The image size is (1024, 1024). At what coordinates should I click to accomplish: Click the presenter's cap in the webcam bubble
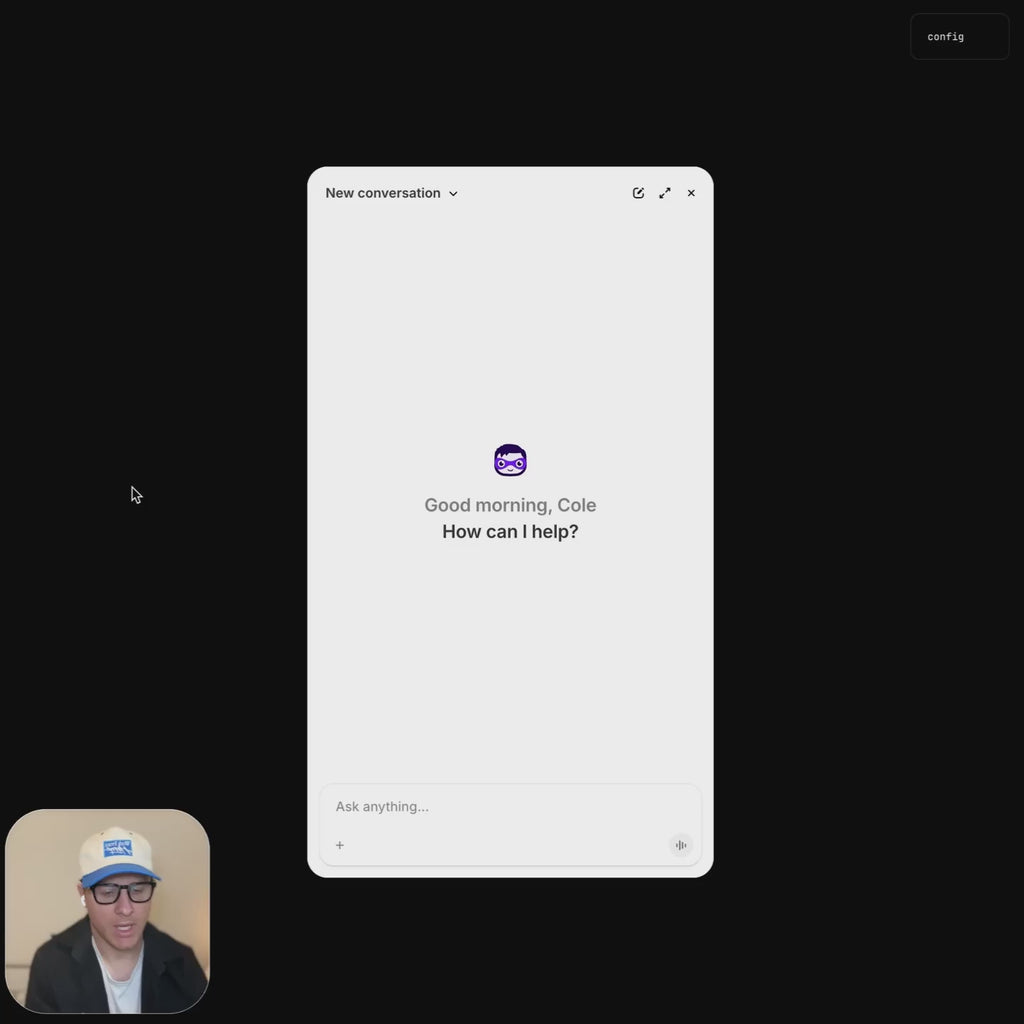(119, 852)
